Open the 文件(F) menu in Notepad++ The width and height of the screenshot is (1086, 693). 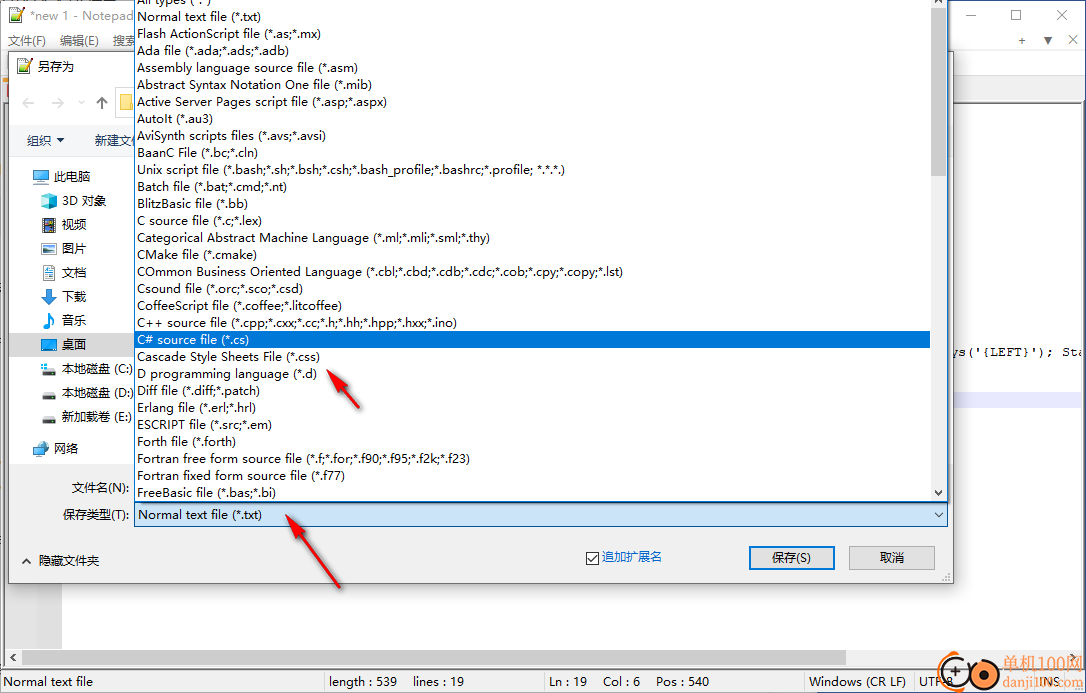pyautogui.click(x=27, y=41)
